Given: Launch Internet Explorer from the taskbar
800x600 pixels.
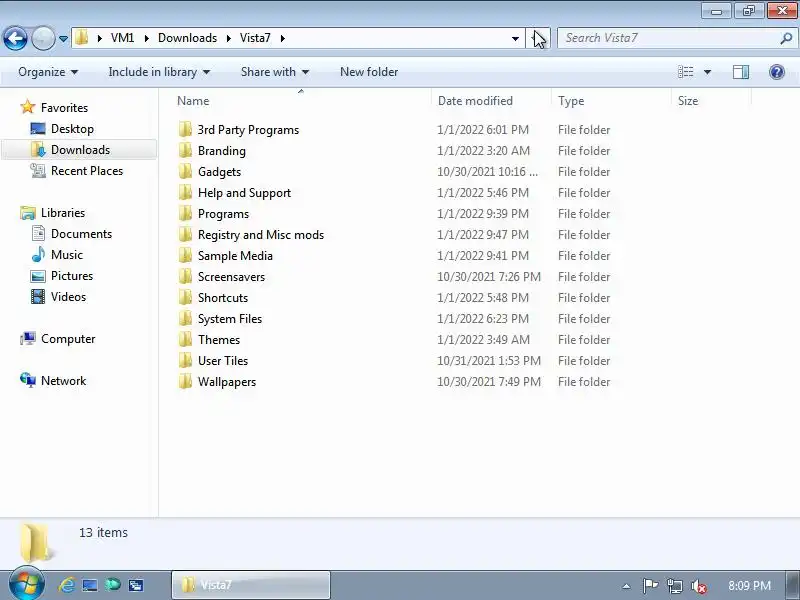Looking at the screenshot, I should pos(66,585).
